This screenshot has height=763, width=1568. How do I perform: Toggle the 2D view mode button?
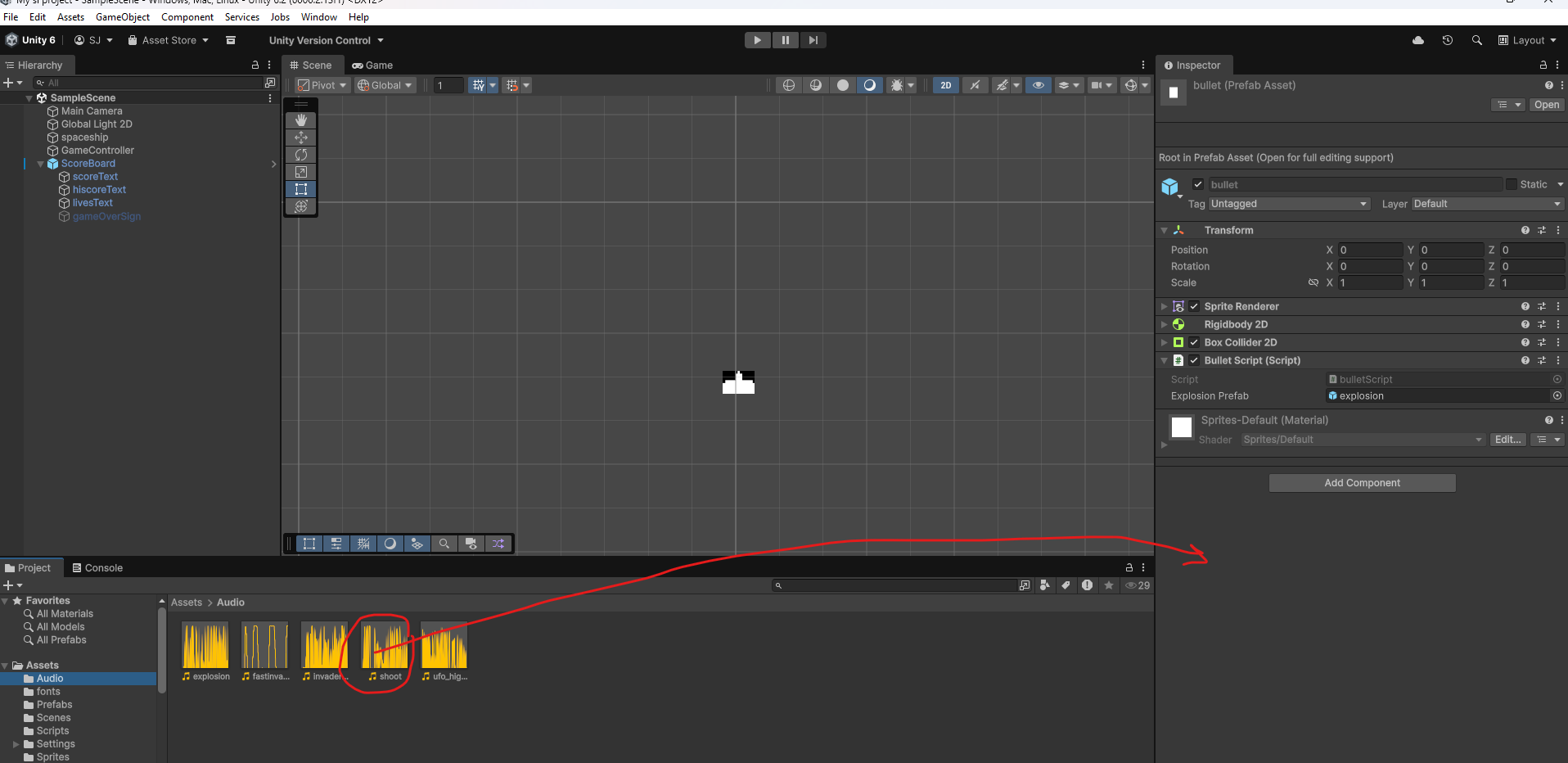tap(946, 85)
